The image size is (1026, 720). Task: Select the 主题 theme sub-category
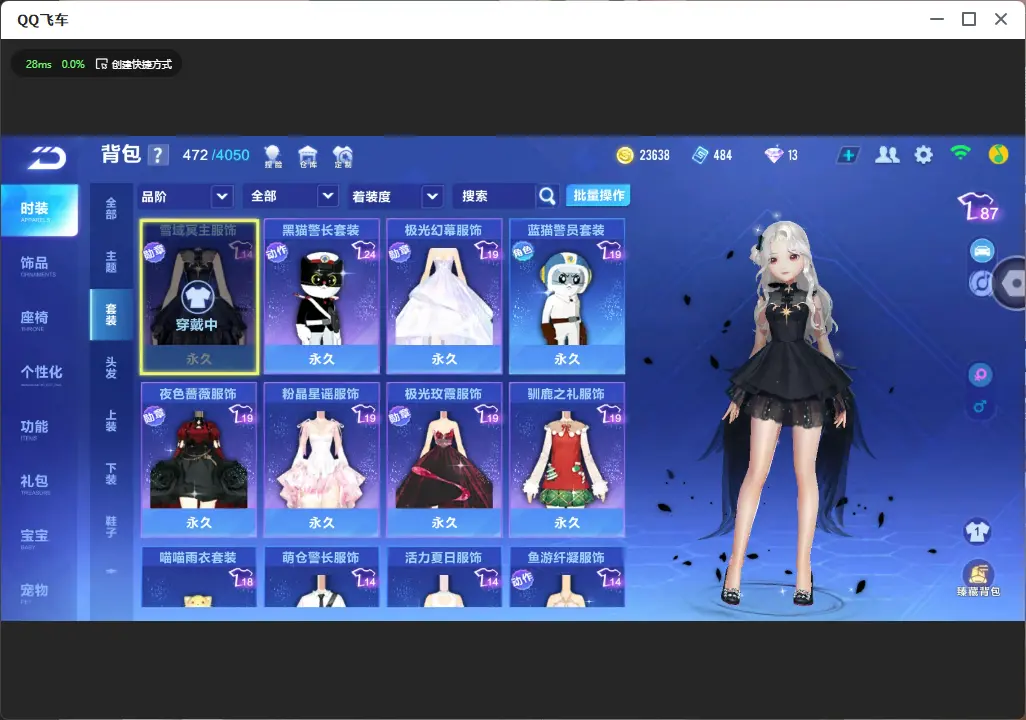111,261
